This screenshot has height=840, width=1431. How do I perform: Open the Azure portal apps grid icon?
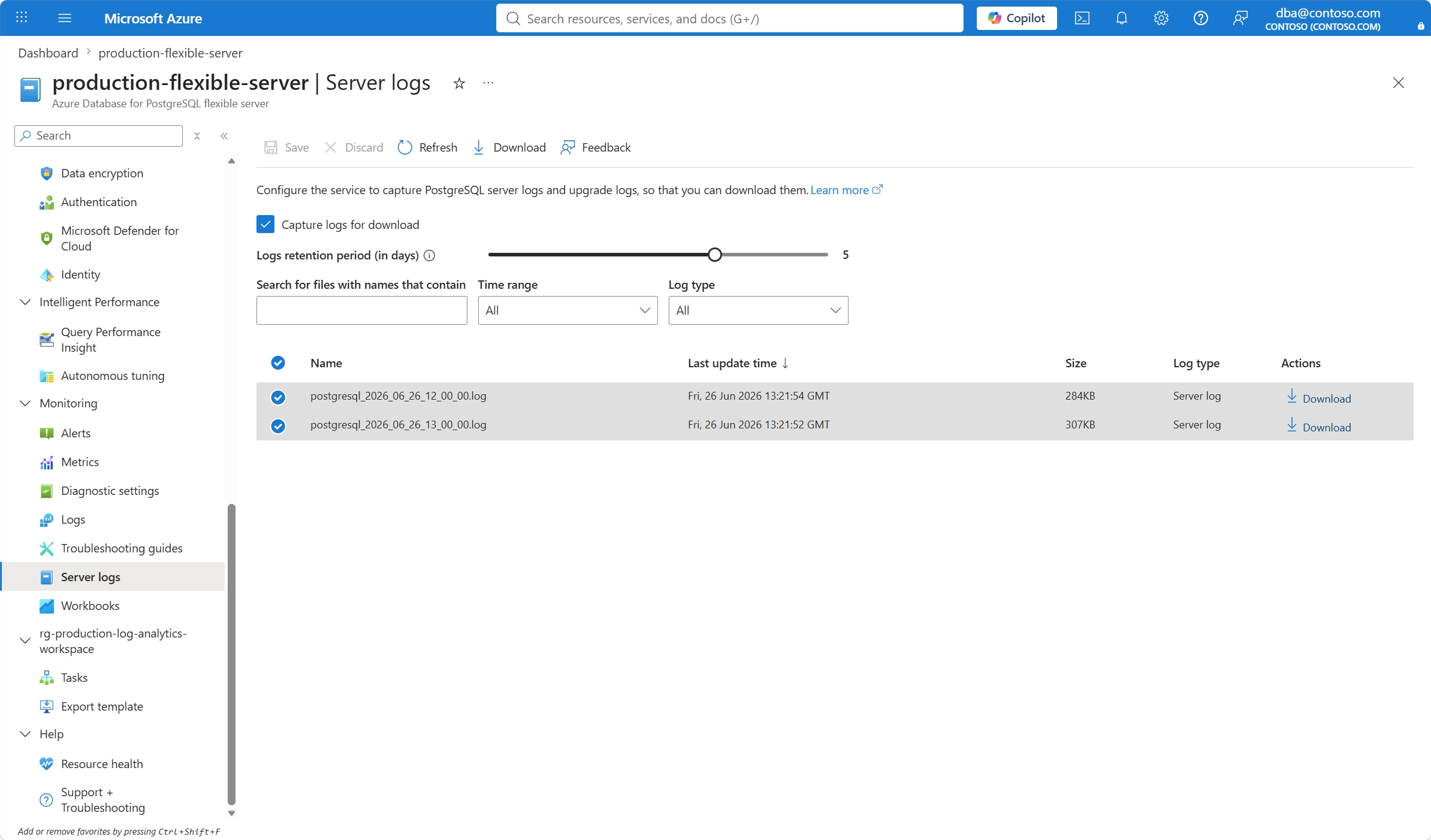tap(22, 18)
